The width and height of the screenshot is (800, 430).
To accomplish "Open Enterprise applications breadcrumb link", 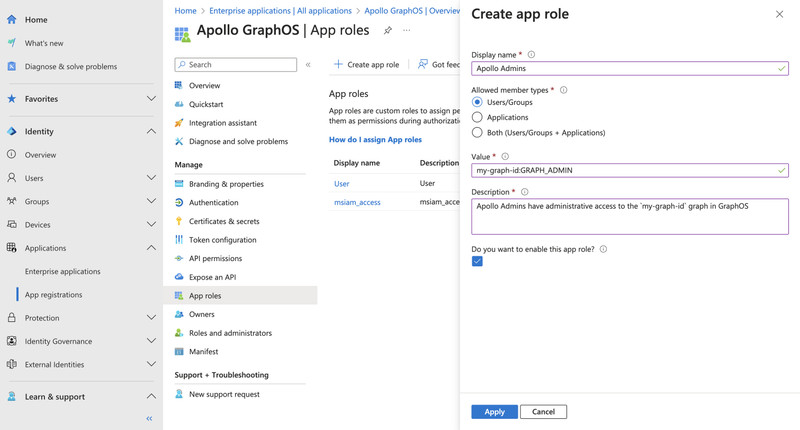I will click(x=280, y=11).
